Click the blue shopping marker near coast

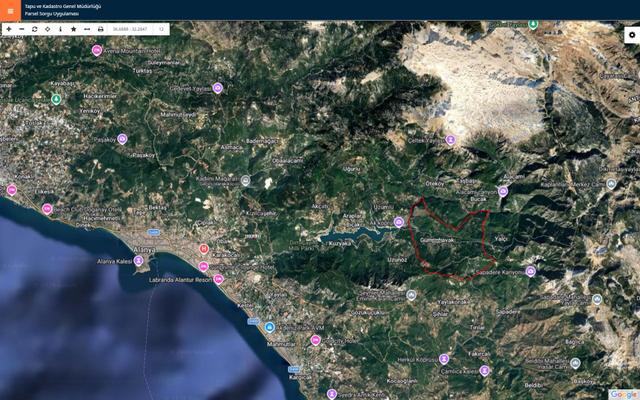coord(269,327)
